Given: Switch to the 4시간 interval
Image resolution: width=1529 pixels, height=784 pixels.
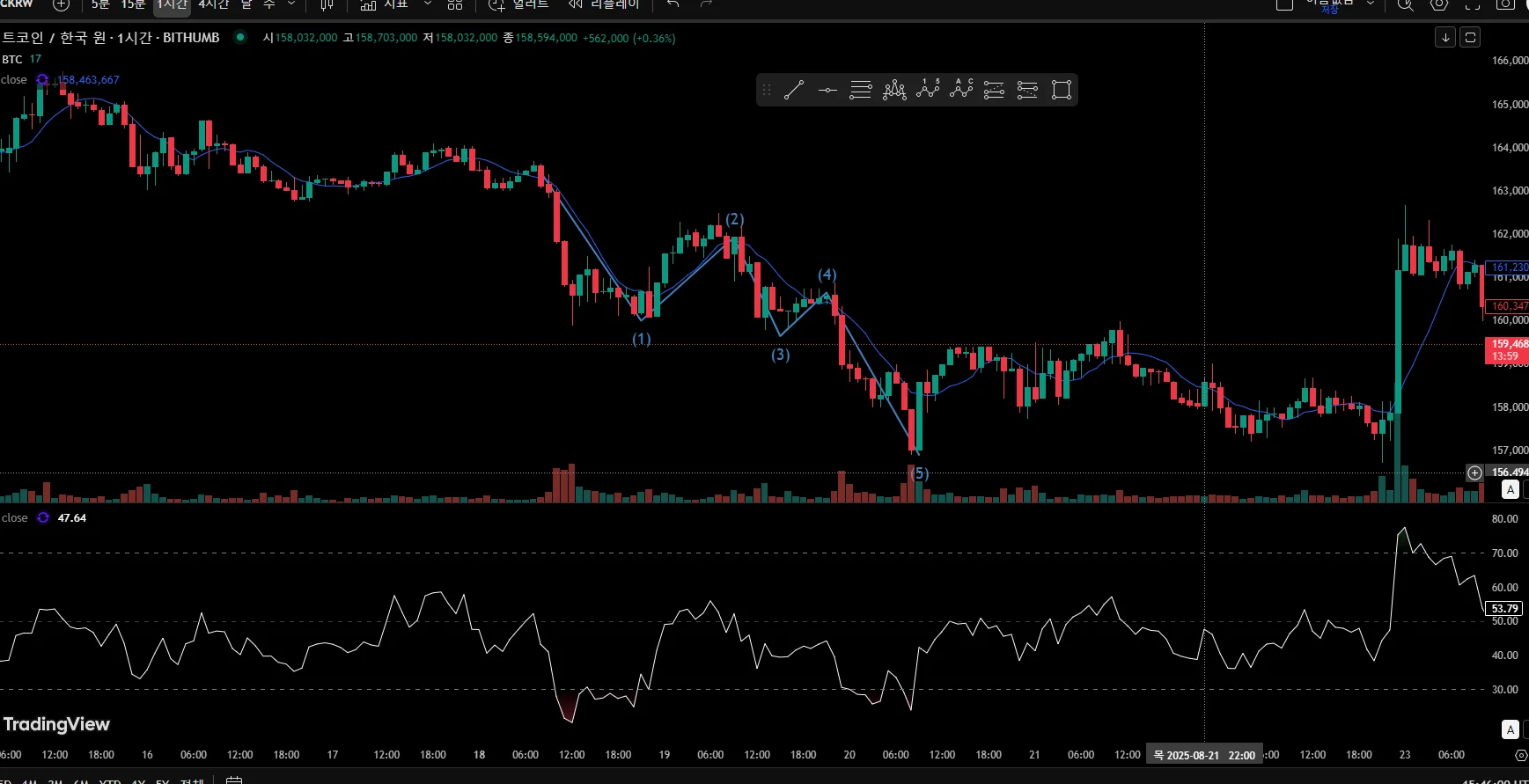Looking at the screenshot, I should (213, 4).
